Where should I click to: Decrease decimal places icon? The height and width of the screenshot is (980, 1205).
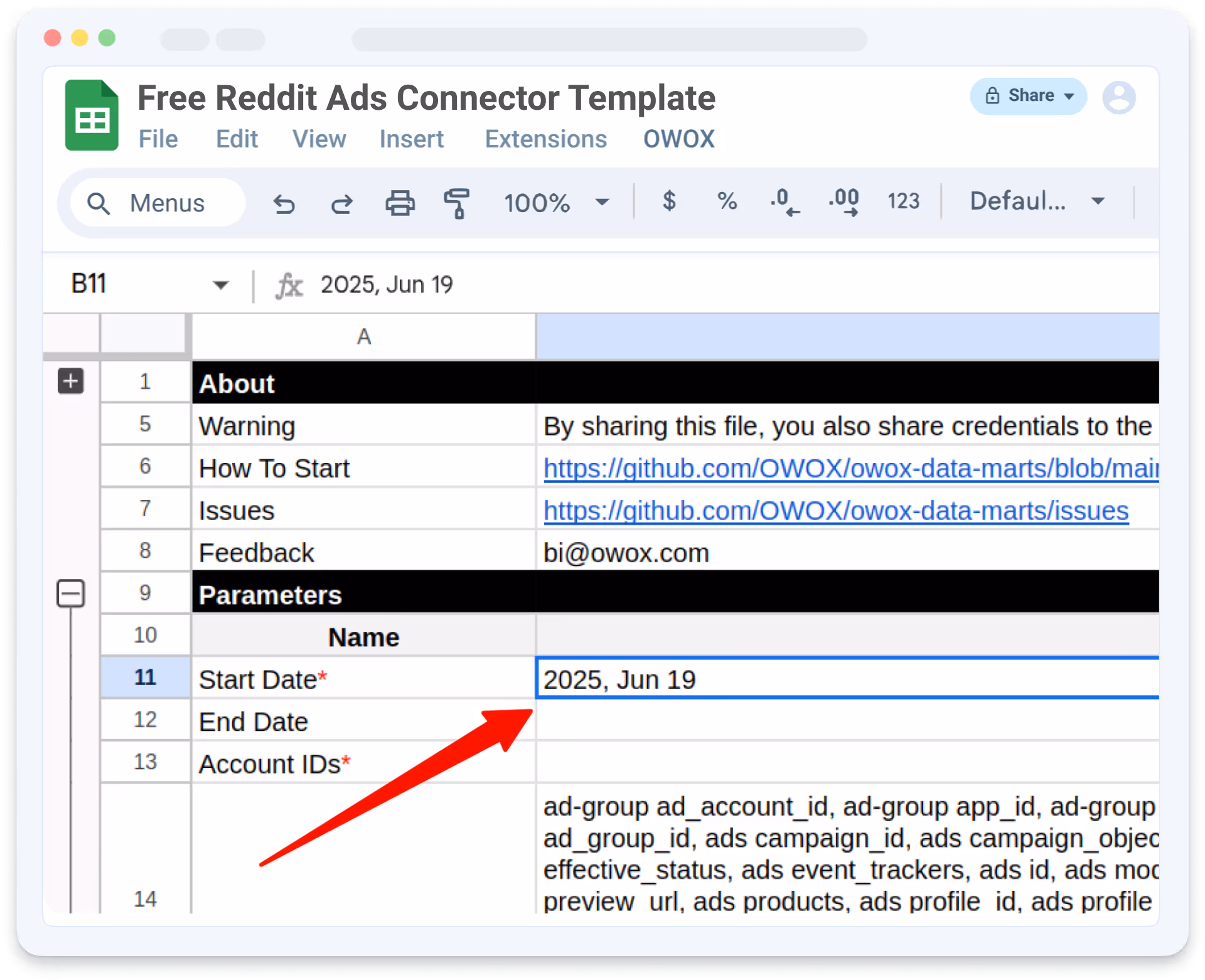click(785, 203)
